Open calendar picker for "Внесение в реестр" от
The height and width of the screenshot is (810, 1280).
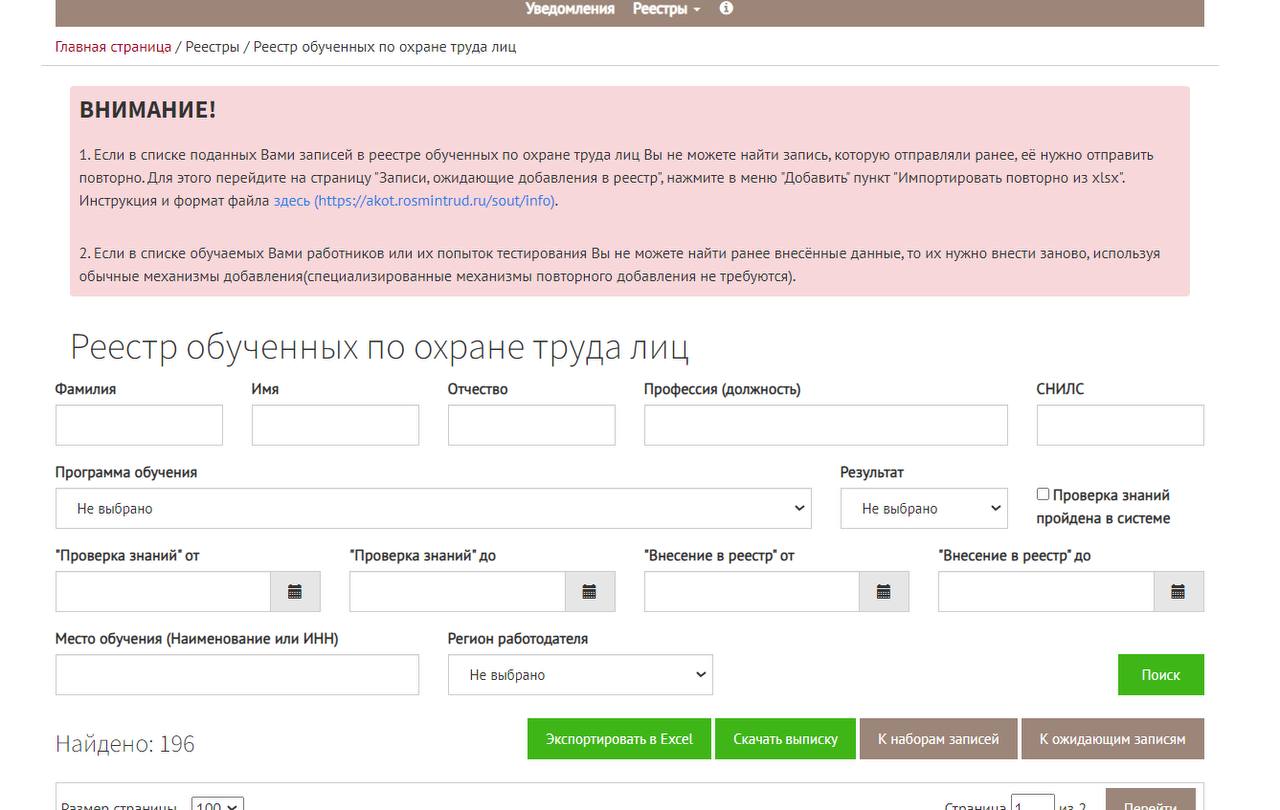pyautogui.click(x=883, y=592)
